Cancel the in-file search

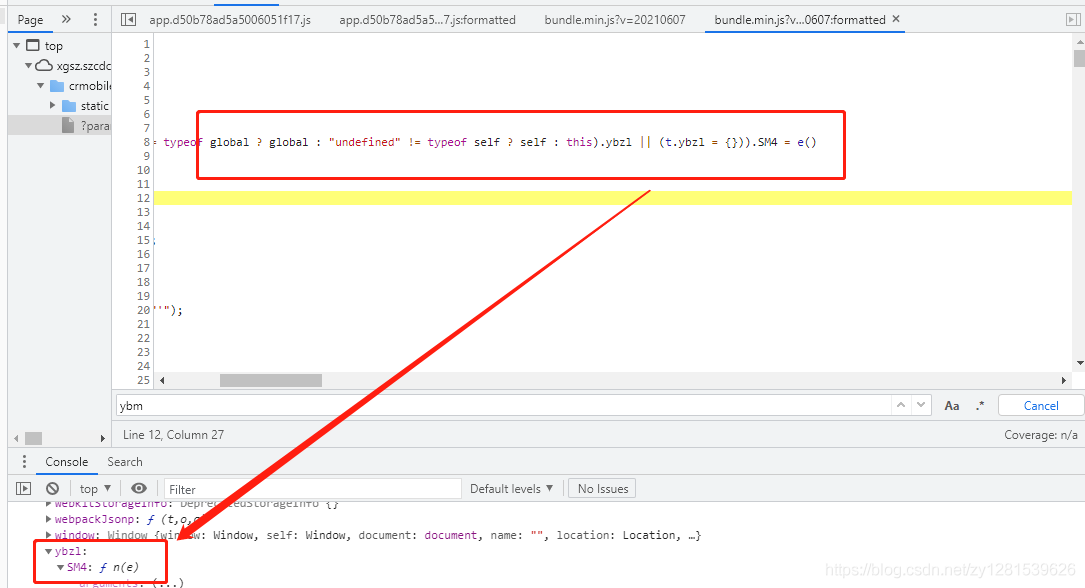(x=1041, y=406)
